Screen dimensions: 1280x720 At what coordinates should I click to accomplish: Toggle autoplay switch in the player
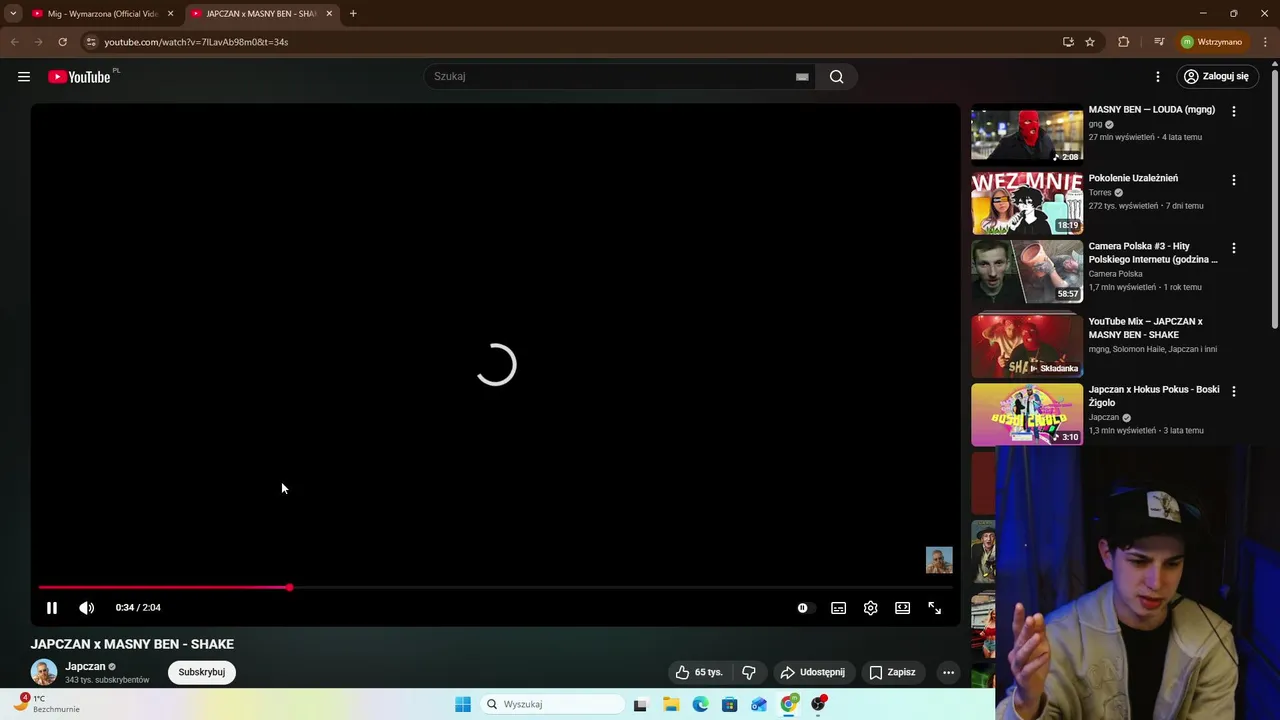804,608
